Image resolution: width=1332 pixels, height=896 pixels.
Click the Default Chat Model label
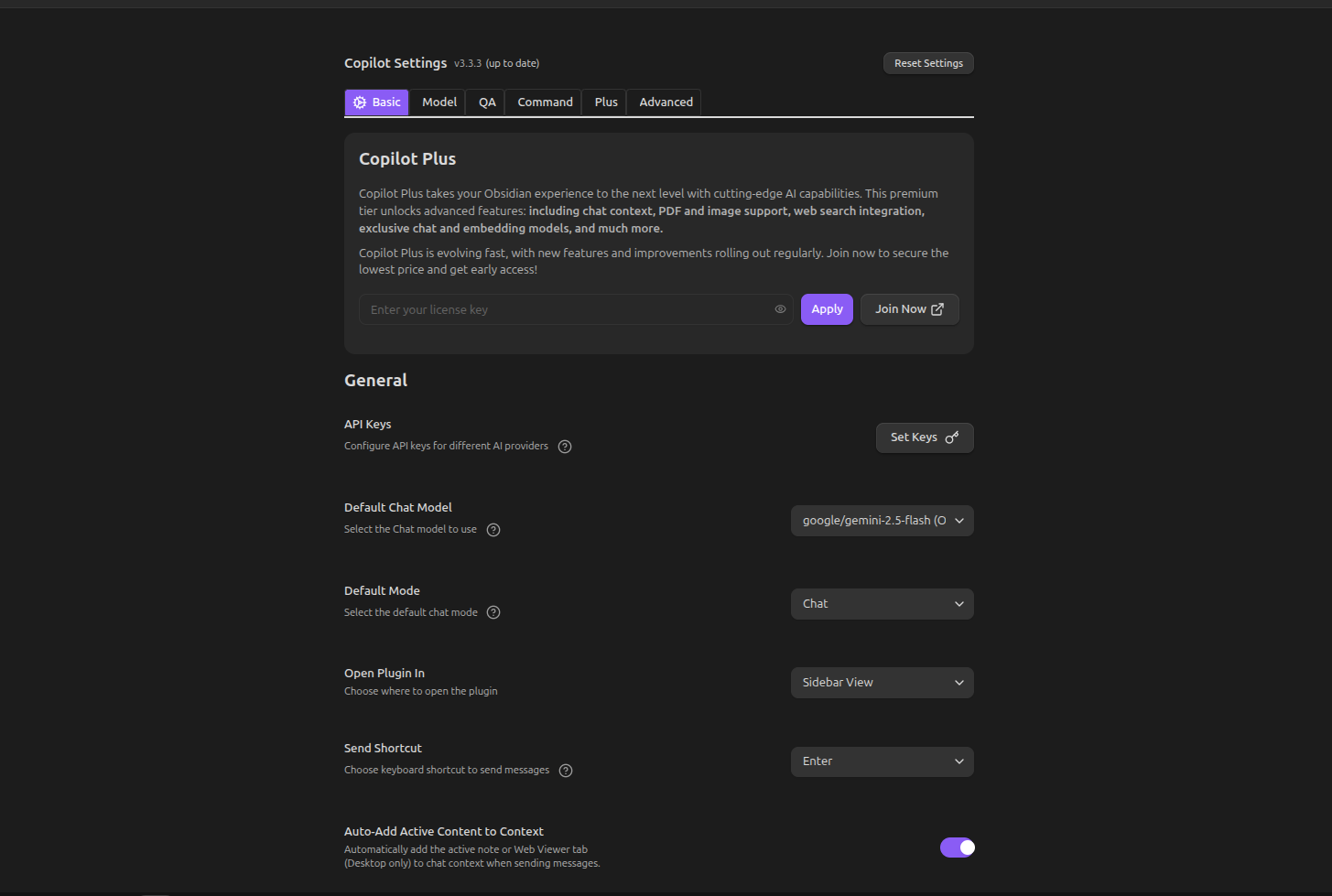398,508
